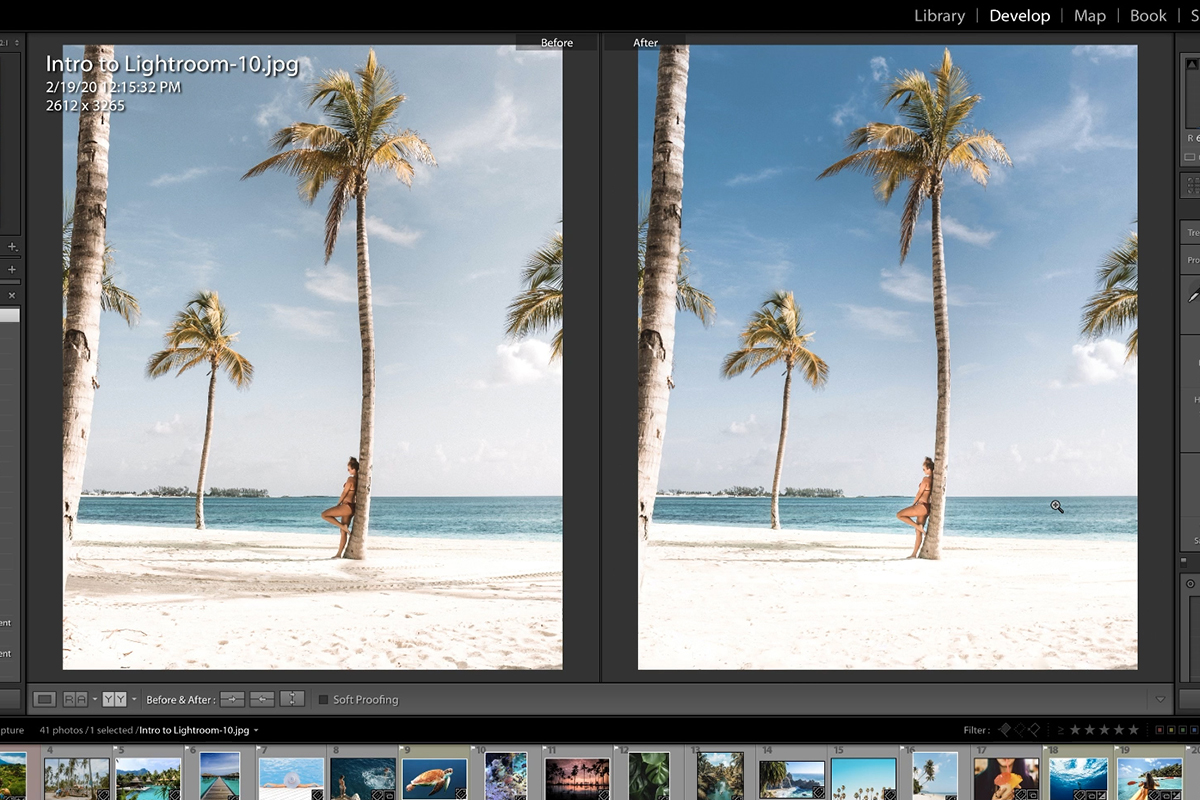This screenshot has height=800, width=1200.
Task: Go to the Book module
Action: 1148,16
